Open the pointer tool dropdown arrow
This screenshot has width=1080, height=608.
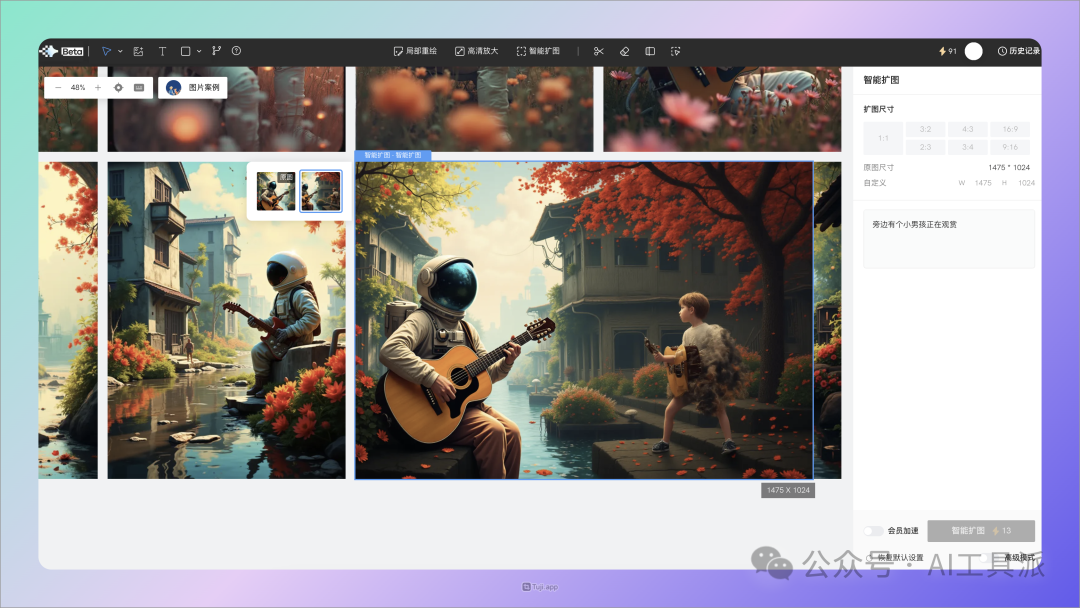[121, 51]
